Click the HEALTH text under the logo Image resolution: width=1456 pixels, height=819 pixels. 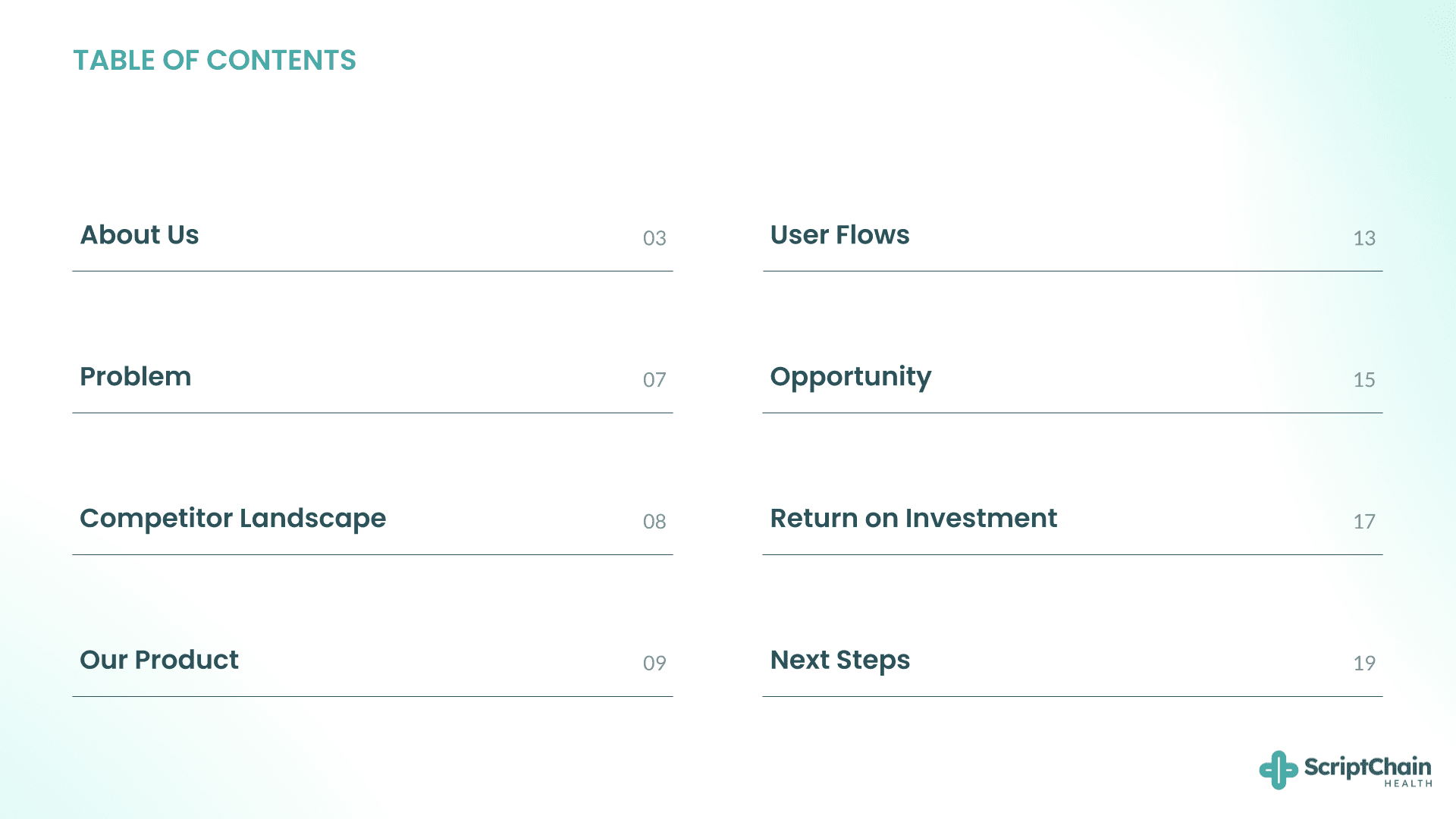pyautogui.click(x=1408, y=784)
